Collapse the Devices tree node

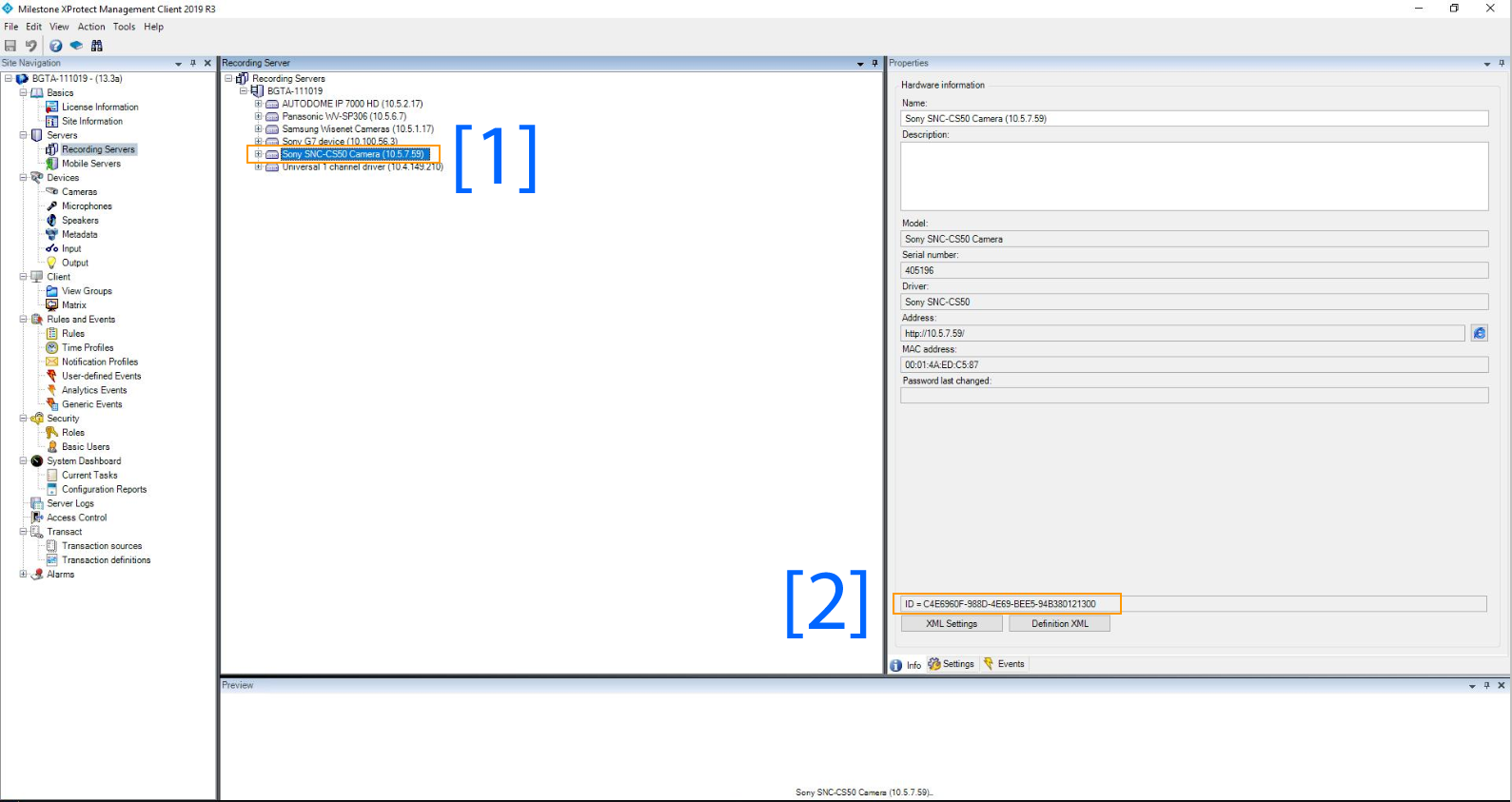[23, 178]
